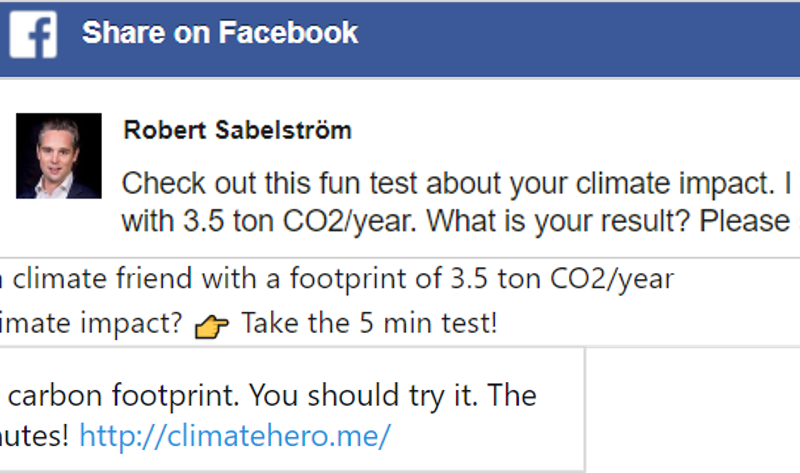Open the climatehero.me link

pos(235,436)
